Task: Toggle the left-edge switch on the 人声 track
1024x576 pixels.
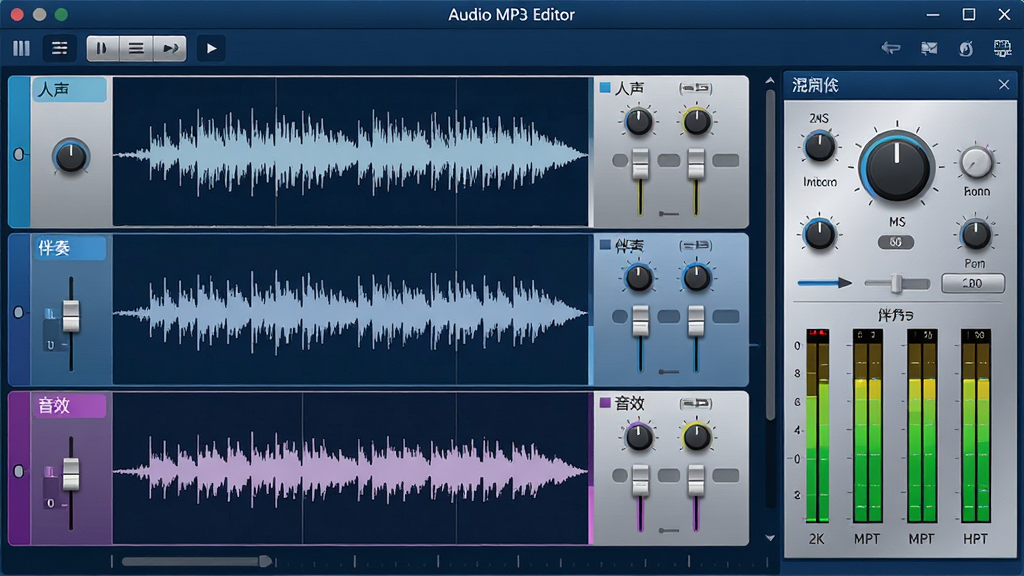Action: (x=19, y=154)
